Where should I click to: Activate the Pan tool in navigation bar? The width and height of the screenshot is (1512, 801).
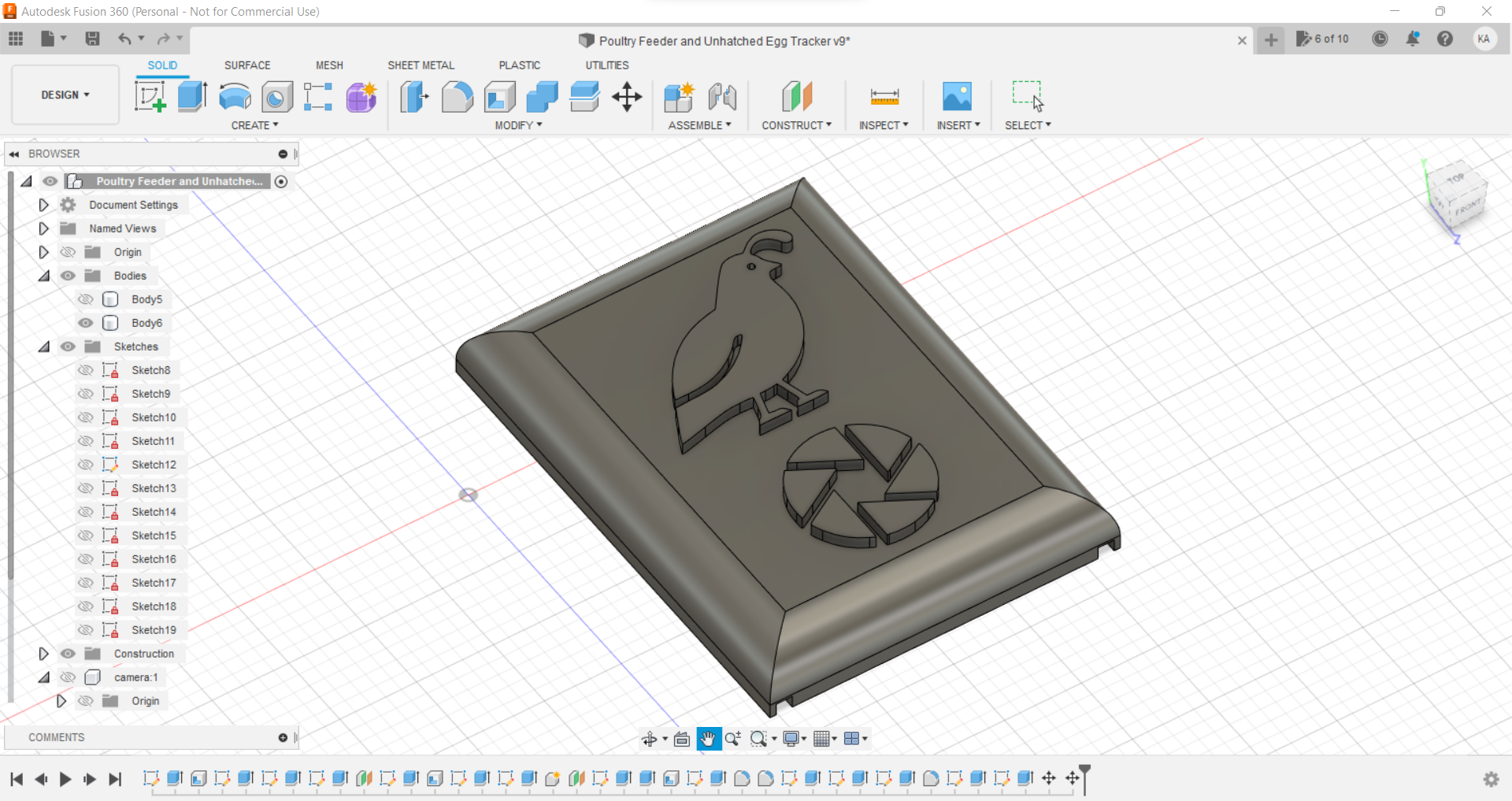click(x=708, y=739)
